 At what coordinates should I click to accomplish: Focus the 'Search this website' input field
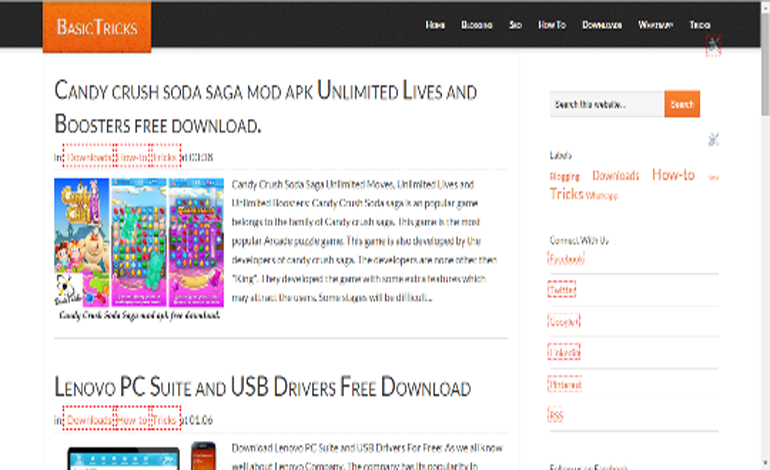[x=607, y=104]
